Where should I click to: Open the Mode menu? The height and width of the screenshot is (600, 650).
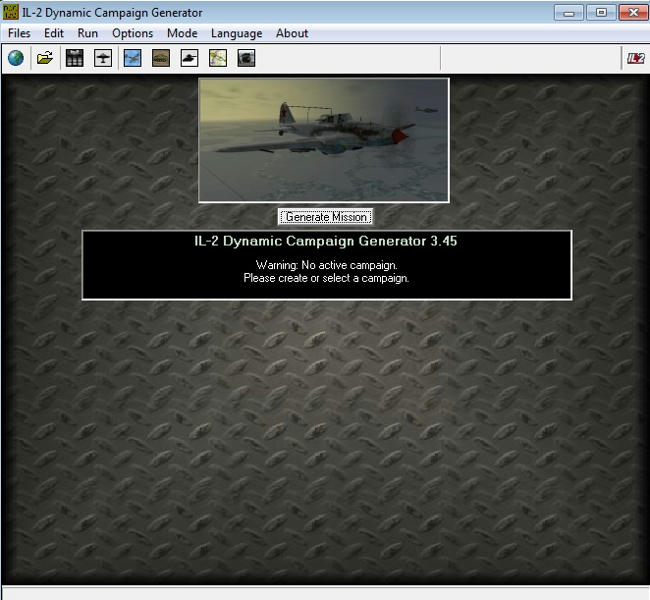click(x=182, y=33)
